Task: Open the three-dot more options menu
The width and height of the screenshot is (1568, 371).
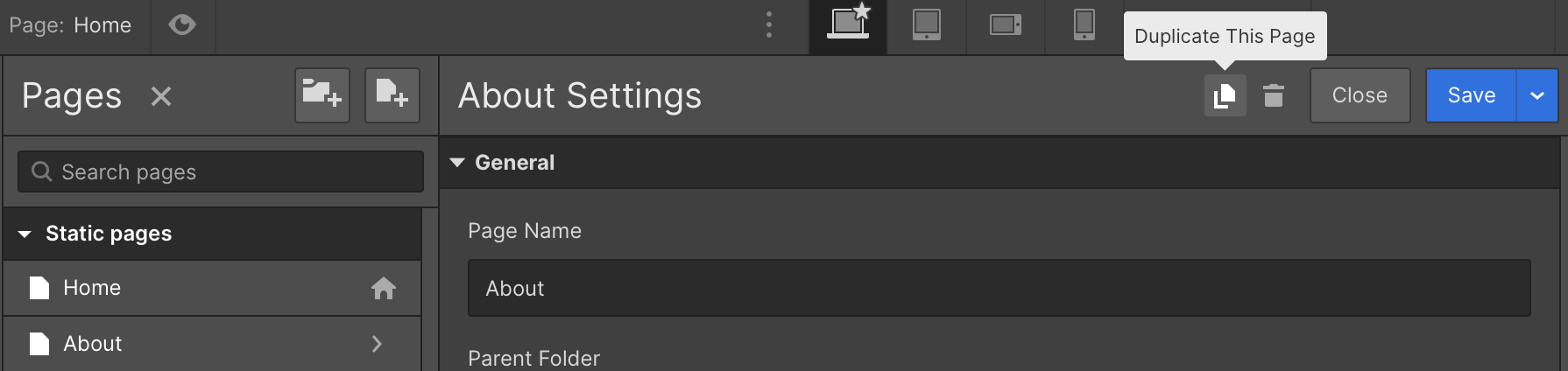Action: [x=769, y=24]
